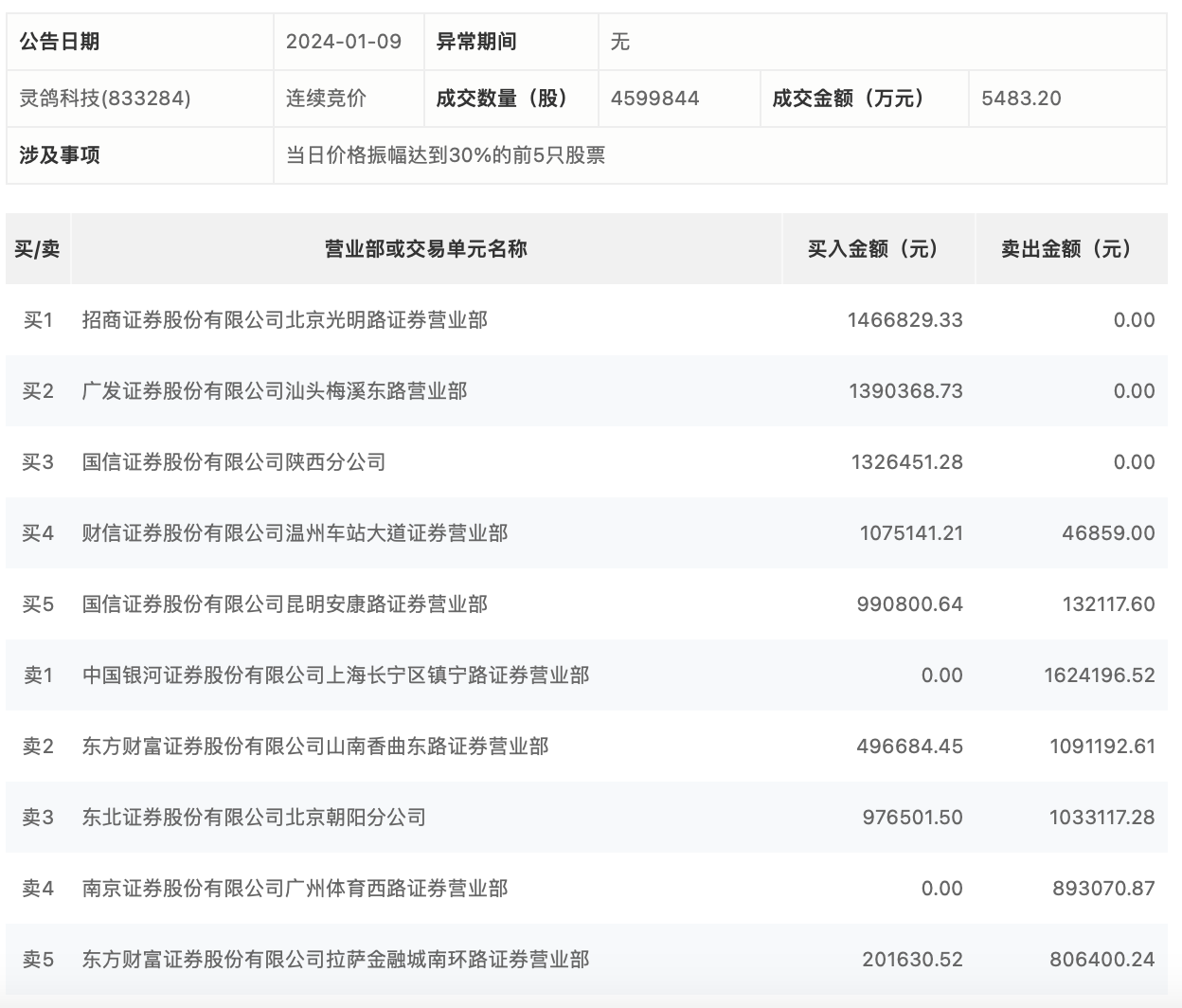Click the 卖3 rank label
The image size is (1182, 1008).
pos(38,818)
